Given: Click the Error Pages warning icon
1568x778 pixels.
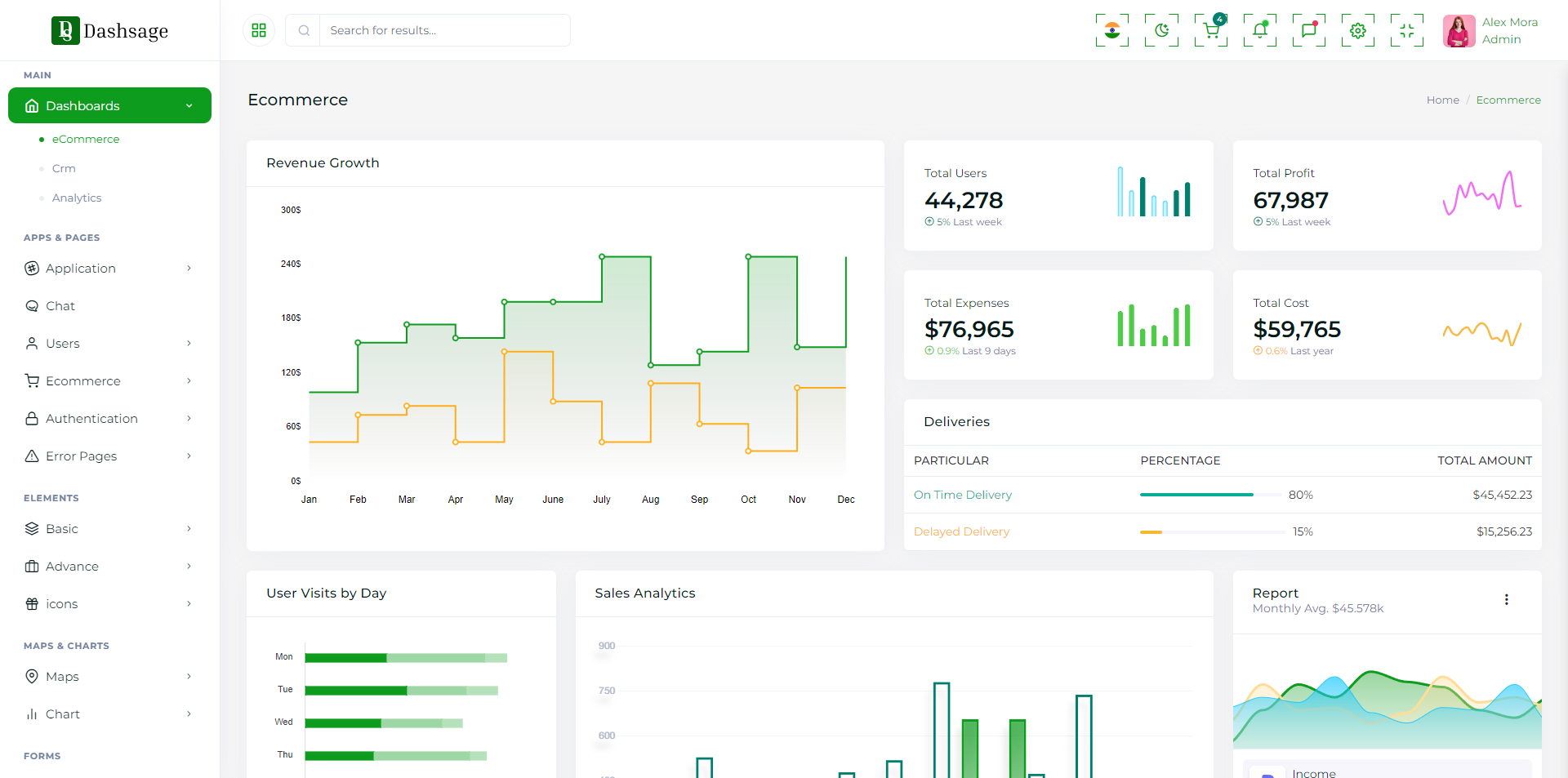Looking at the screenshot, I should (32, 456).
